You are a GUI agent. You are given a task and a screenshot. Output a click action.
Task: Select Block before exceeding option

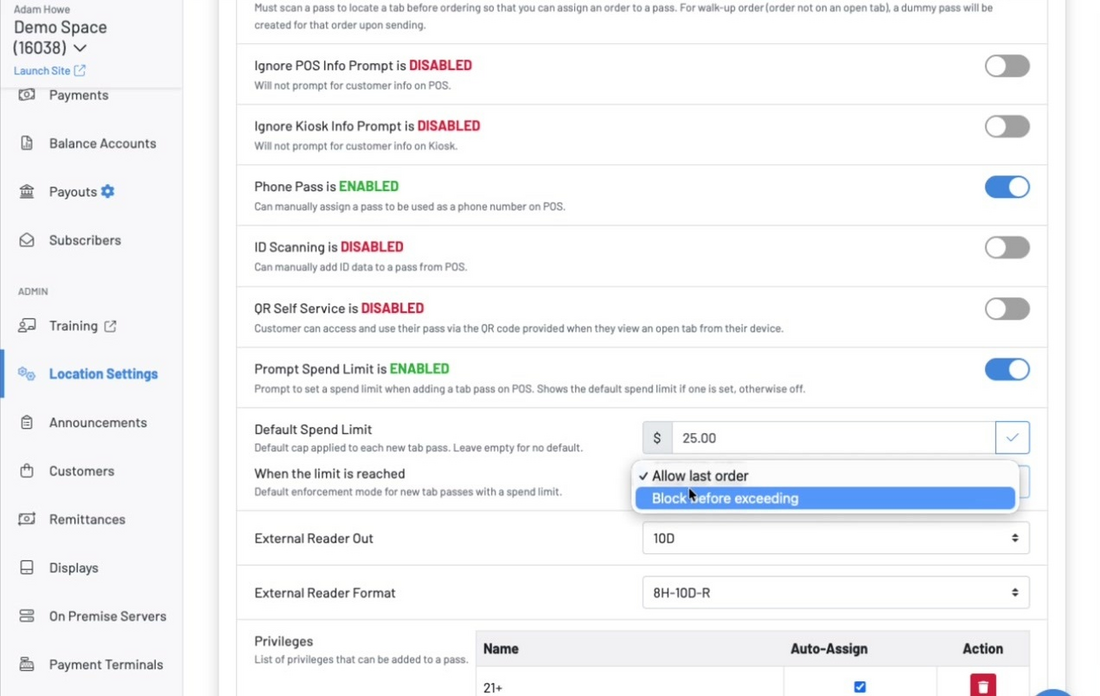pos(825,498)
